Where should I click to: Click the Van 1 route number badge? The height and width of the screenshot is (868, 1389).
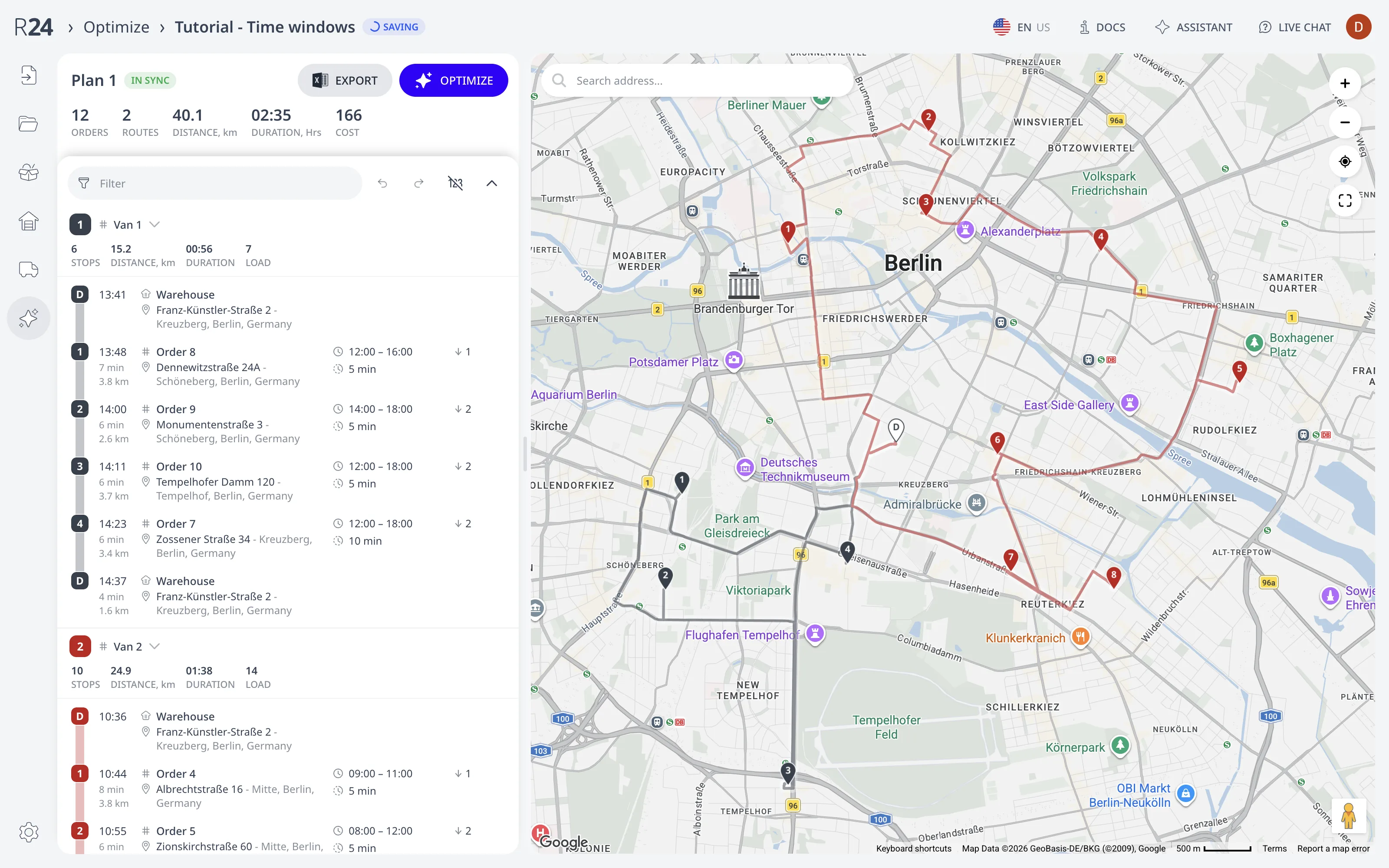(x=80, y=224)
